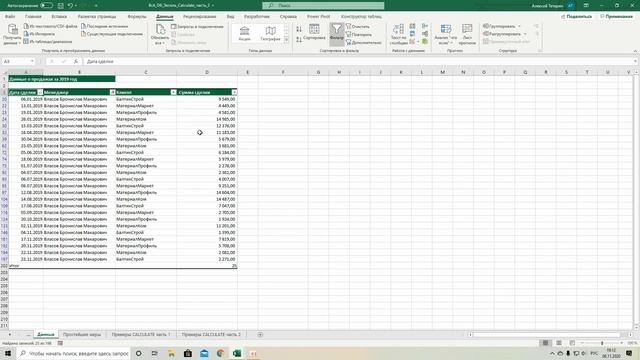Switch to sheet Простейшие меры
640x360 pixels.
coord(82,335)
